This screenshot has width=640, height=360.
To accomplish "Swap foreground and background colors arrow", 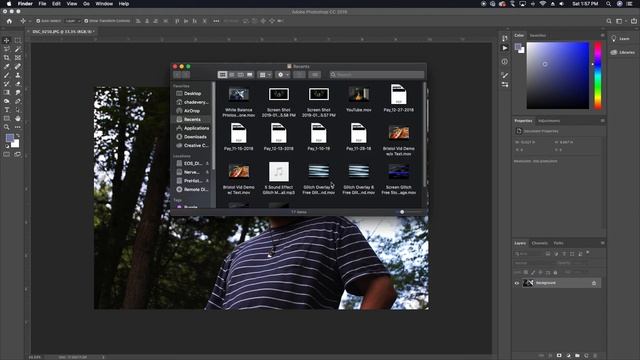I will point(18,136).
